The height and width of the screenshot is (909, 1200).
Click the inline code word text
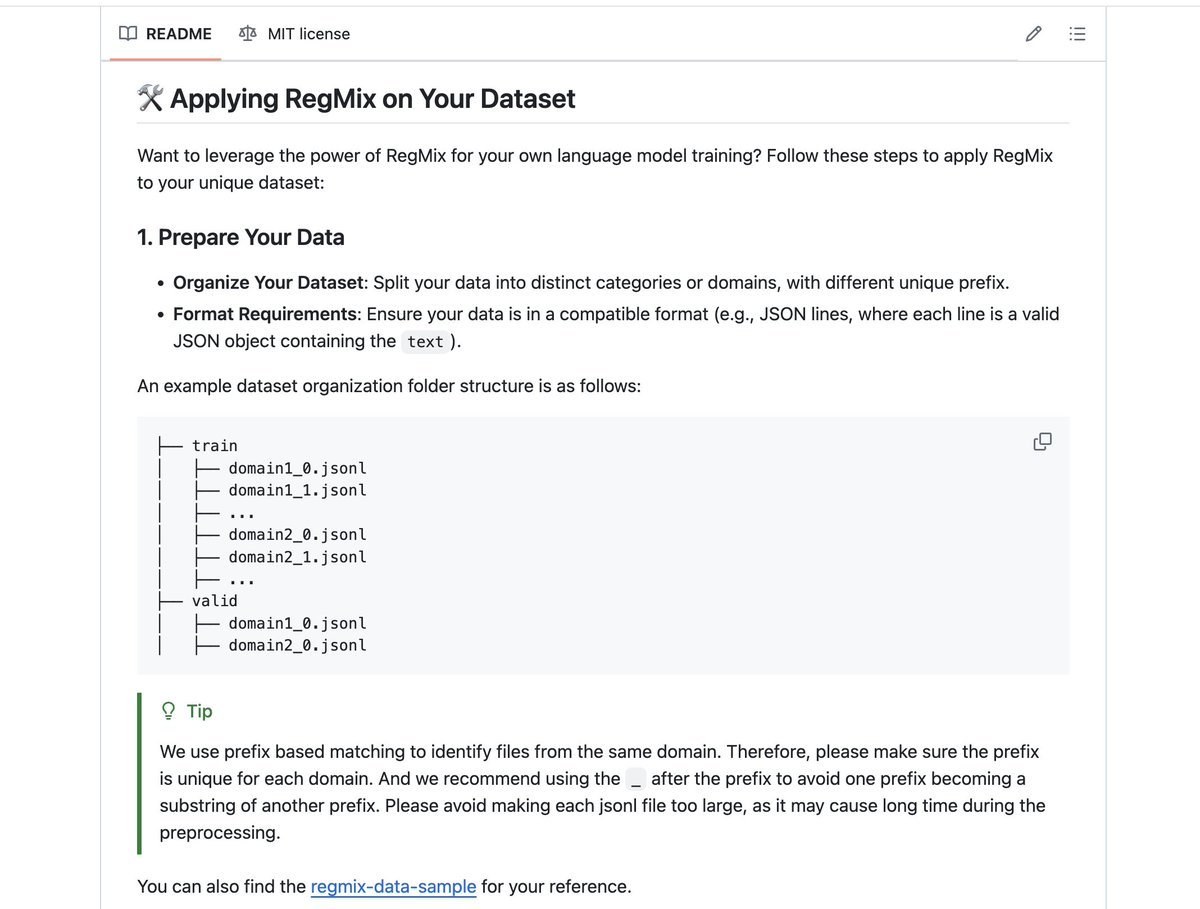point(425,342)
